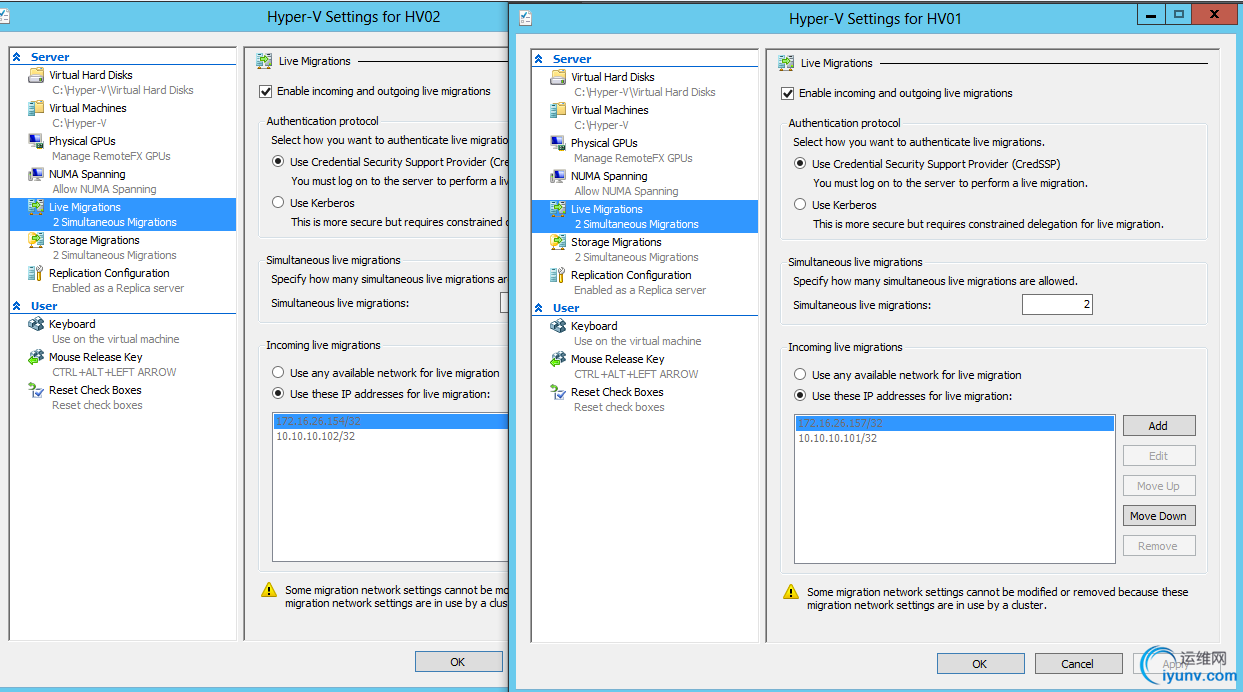Select any available network radio in HV02
The height and width of the screenshot is (692, 1243).
(x=278, y=373)
